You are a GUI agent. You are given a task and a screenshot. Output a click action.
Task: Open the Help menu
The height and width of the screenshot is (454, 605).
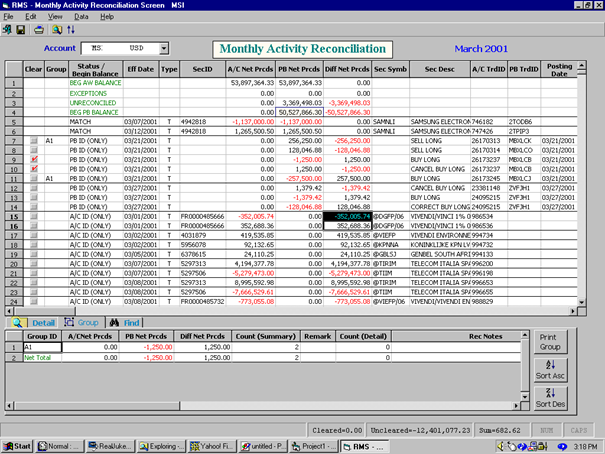pyautogui.click(x=107, y=17)
